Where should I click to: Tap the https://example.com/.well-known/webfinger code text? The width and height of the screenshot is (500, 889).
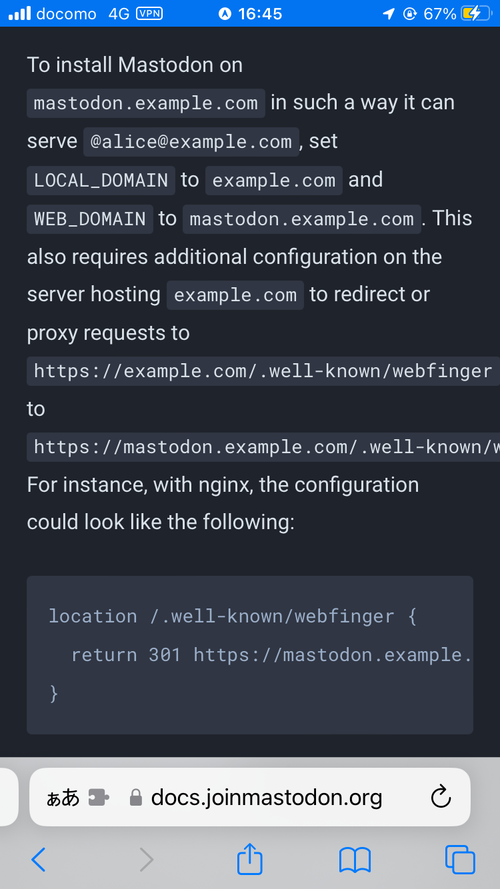(263, 371)
